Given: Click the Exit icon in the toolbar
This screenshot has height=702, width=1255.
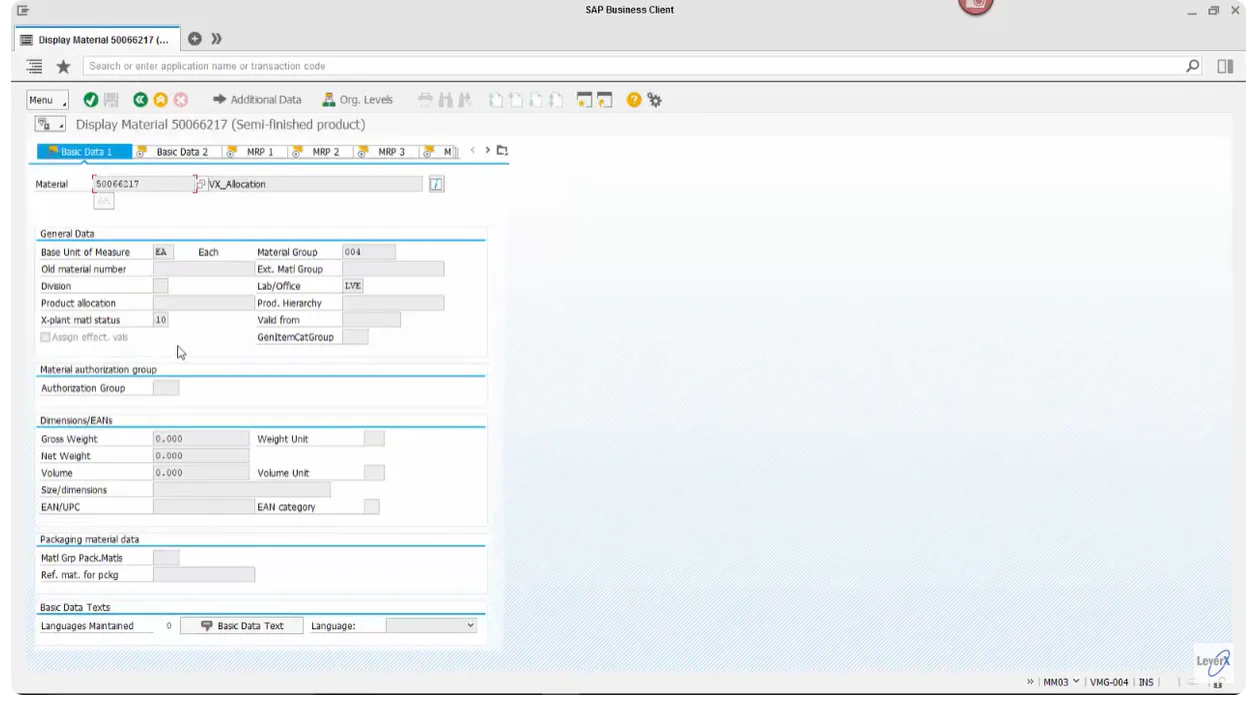Looking at the screenshot, I should (160, 99).
